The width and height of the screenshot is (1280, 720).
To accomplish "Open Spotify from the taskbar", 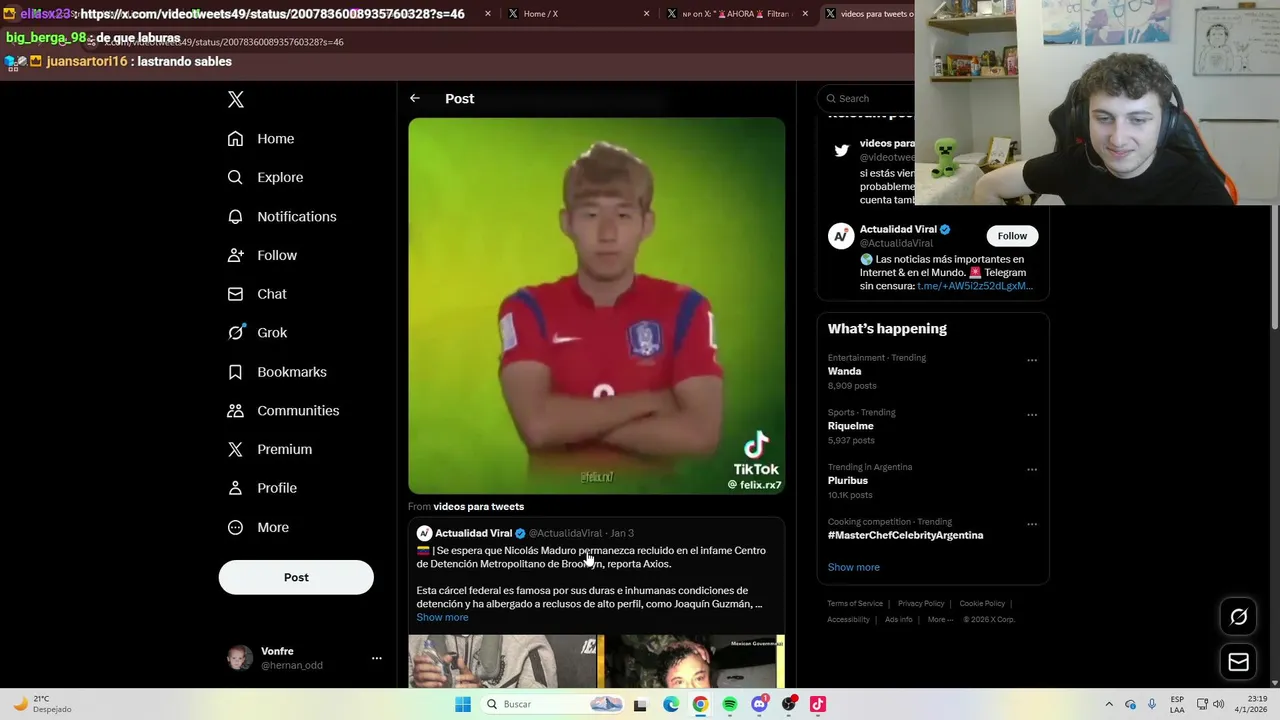I will point(730,704).
